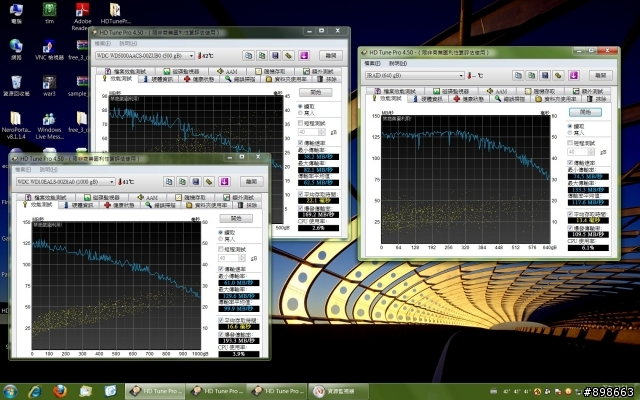Save screenshot floppy icon in JRAID window

pos(545,76)
